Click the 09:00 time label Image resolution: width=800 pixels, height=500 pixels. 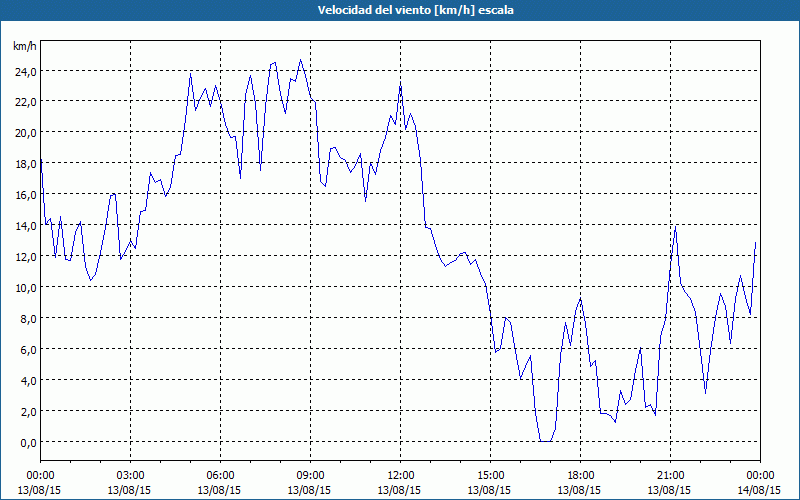point(310,476)
